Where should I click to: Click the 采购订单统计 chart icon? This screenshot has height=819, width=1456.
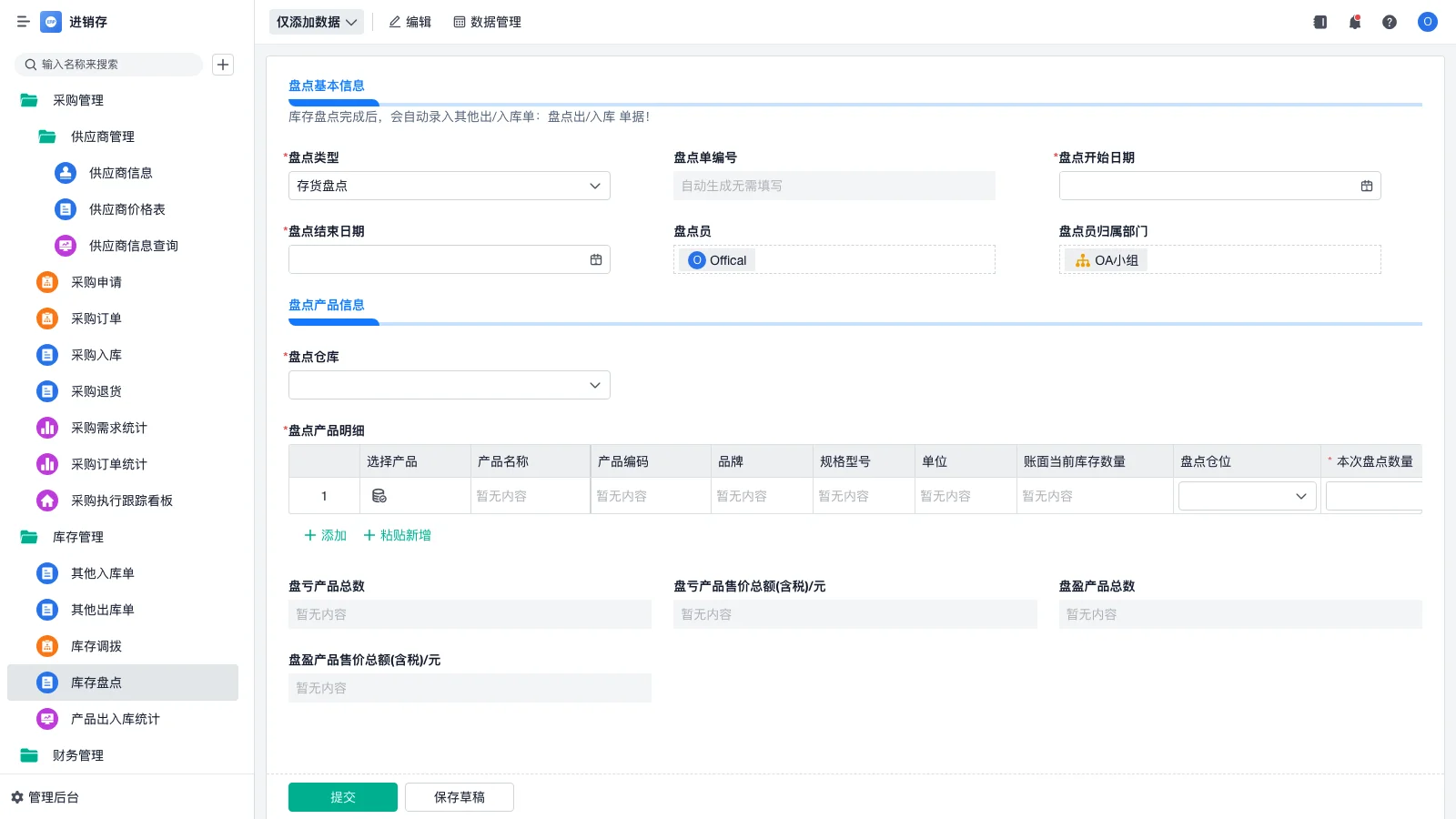[47, 464]
